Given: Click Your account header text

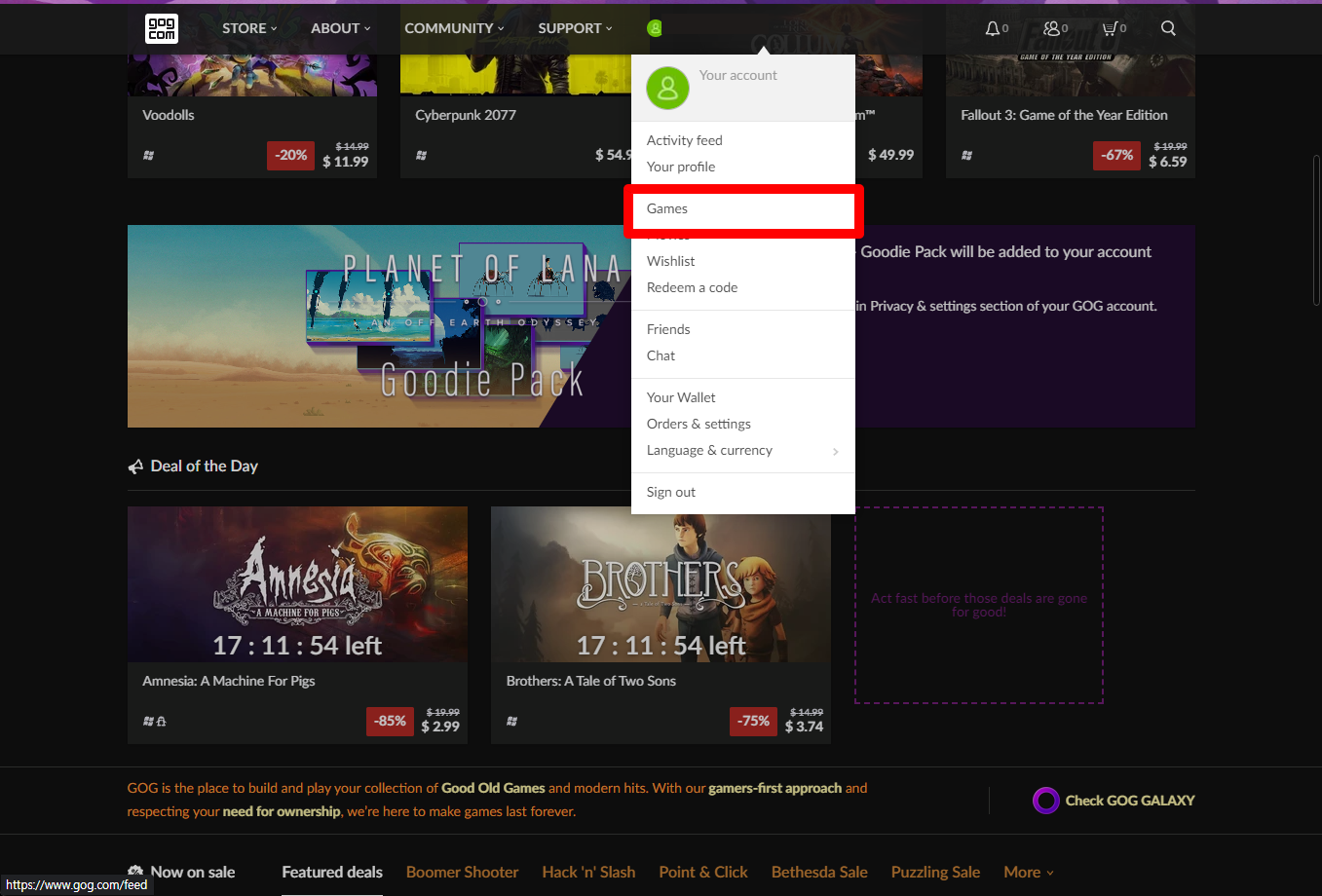Looking at the screenshot, I should tap(737, 75).
